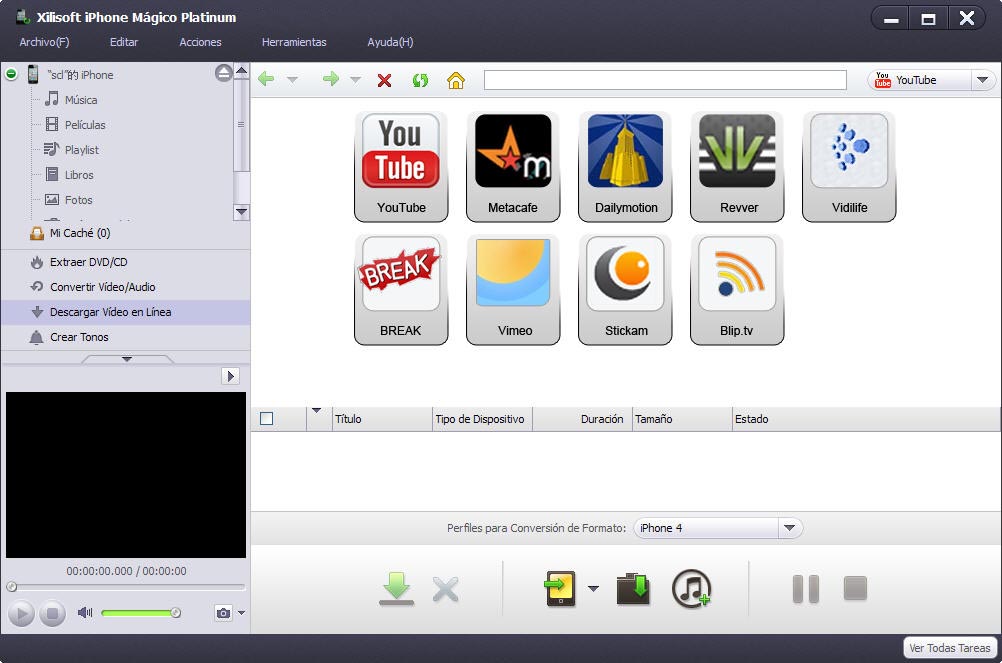Image resolution: width=1002 pixels, height=663 pixels.
Task: Open the Editar menu
Action: [x=124, y=42]
